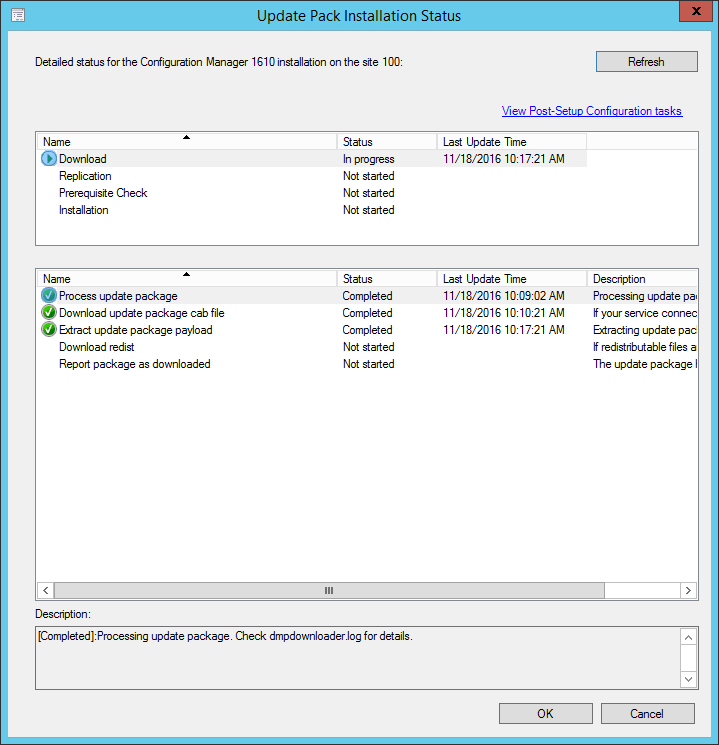The image size is (719, 745).
Task: Refresh the installation status
Action: (x=646, y=62)
